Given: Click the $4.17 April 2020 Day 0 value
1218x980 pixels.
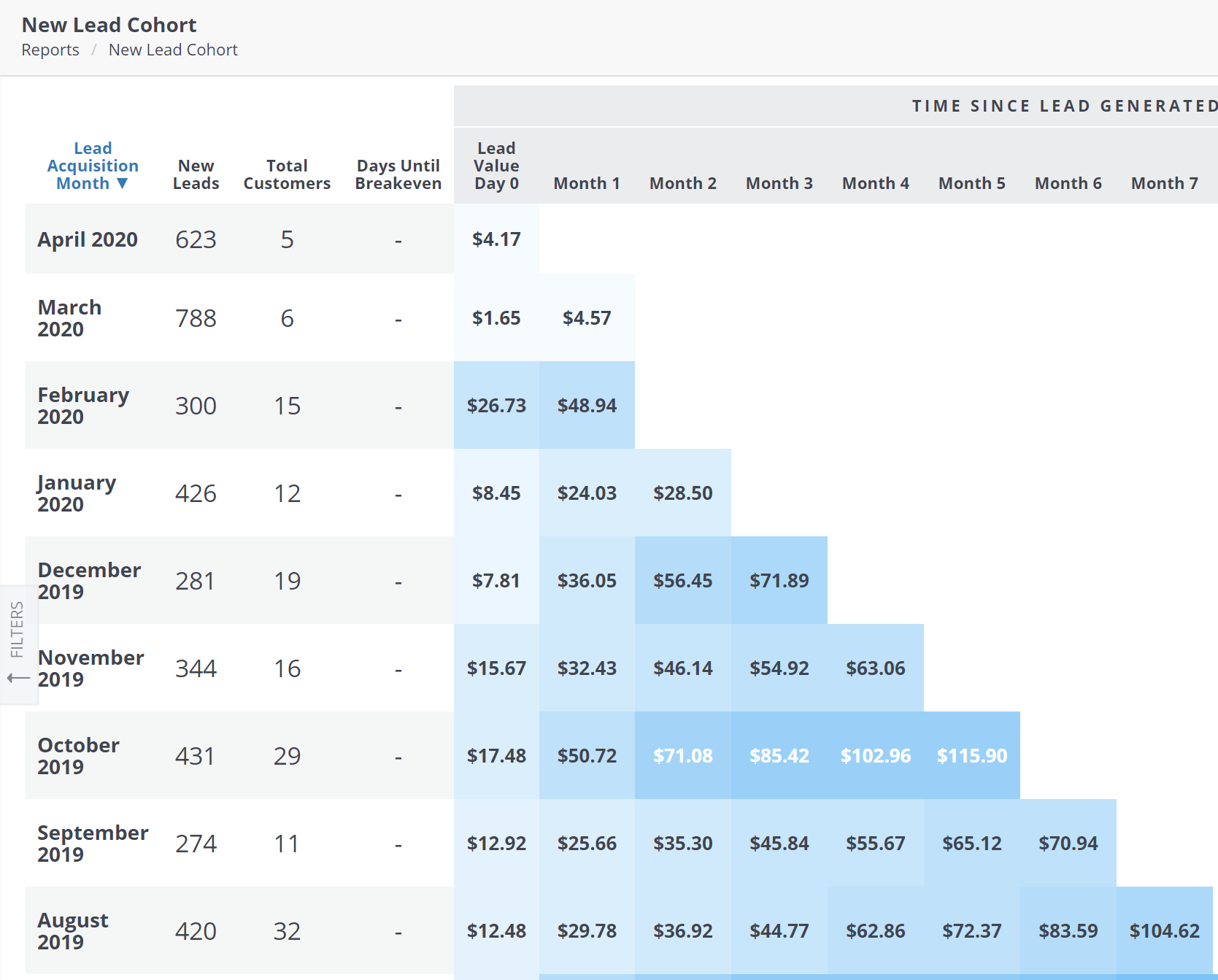Looking at the screenshot, I should (496, 240).
